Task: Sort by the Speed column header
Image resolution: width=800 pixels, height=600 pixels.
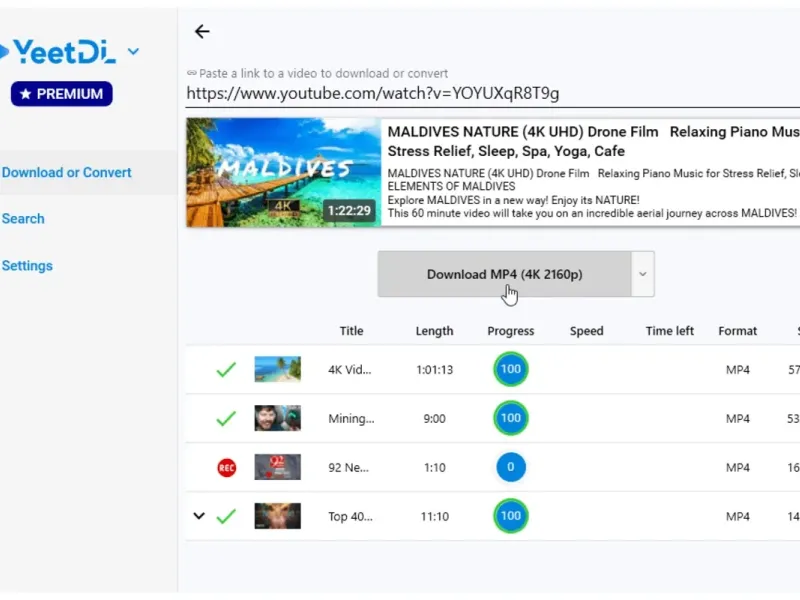Action: tap(587, 331)
